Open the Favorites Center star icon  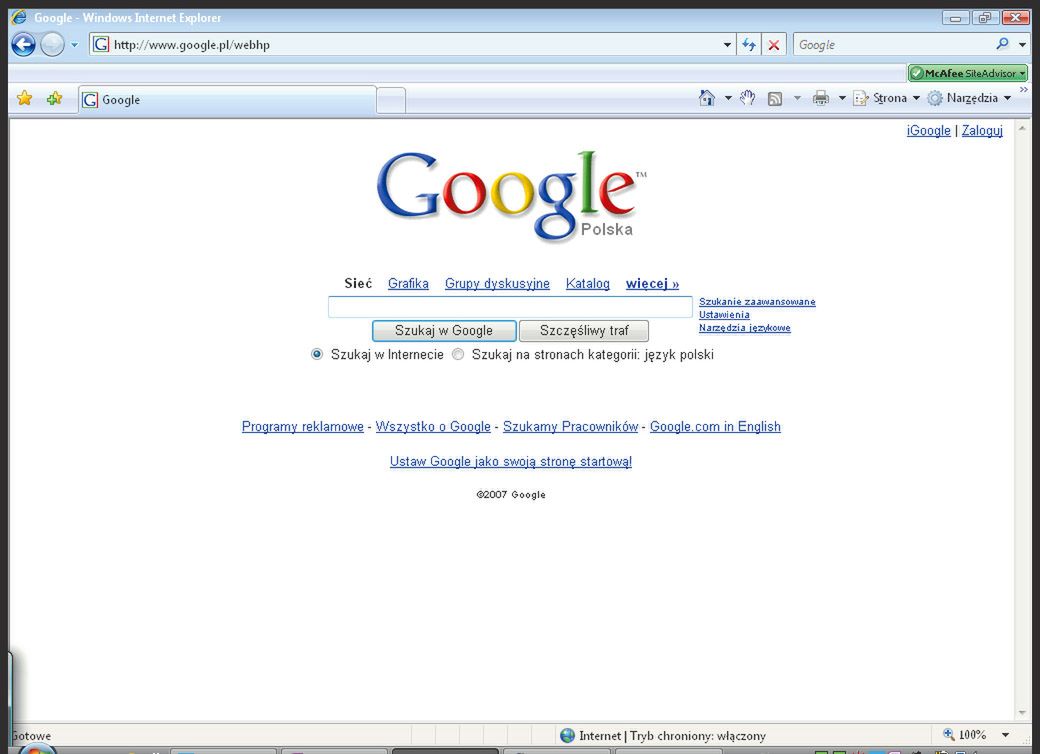[25, 99]
